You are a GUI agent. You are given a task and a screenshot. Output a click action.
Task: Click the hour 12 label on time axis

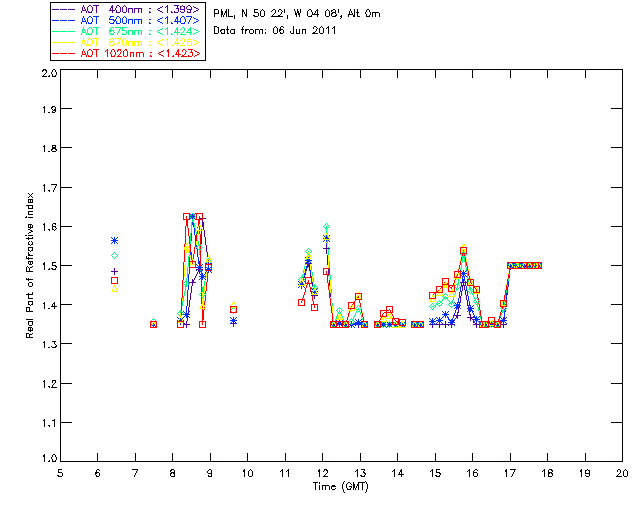[322, 473]
